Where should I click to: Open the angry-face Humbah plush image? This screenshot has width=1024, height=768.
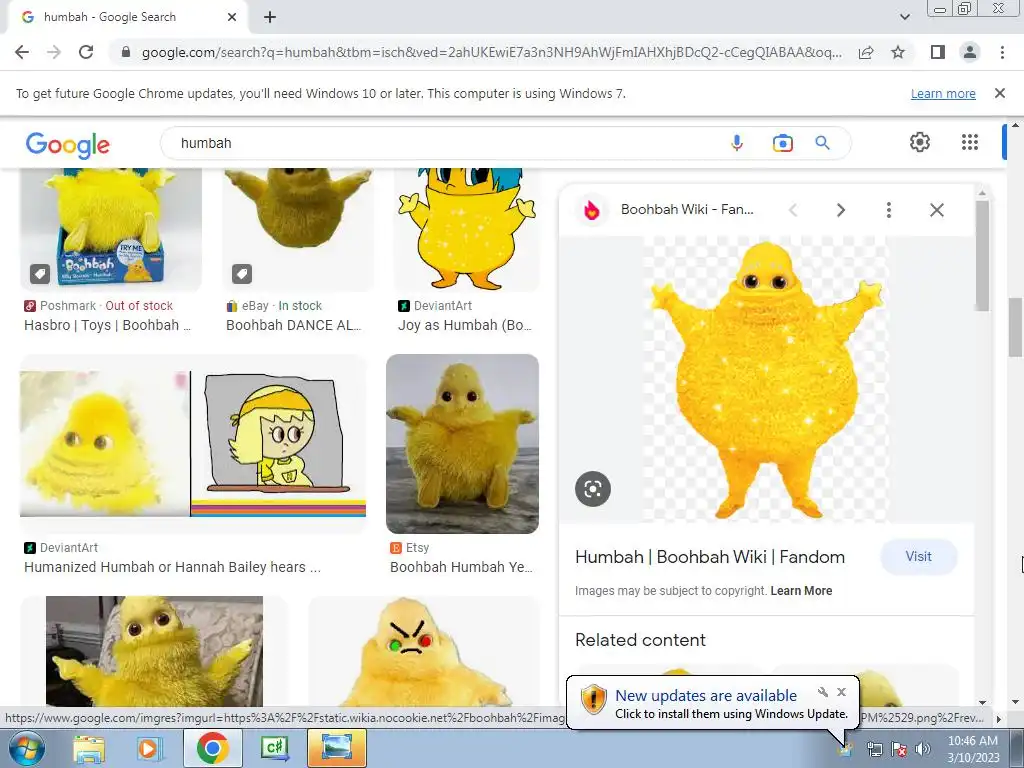[424, 653]
